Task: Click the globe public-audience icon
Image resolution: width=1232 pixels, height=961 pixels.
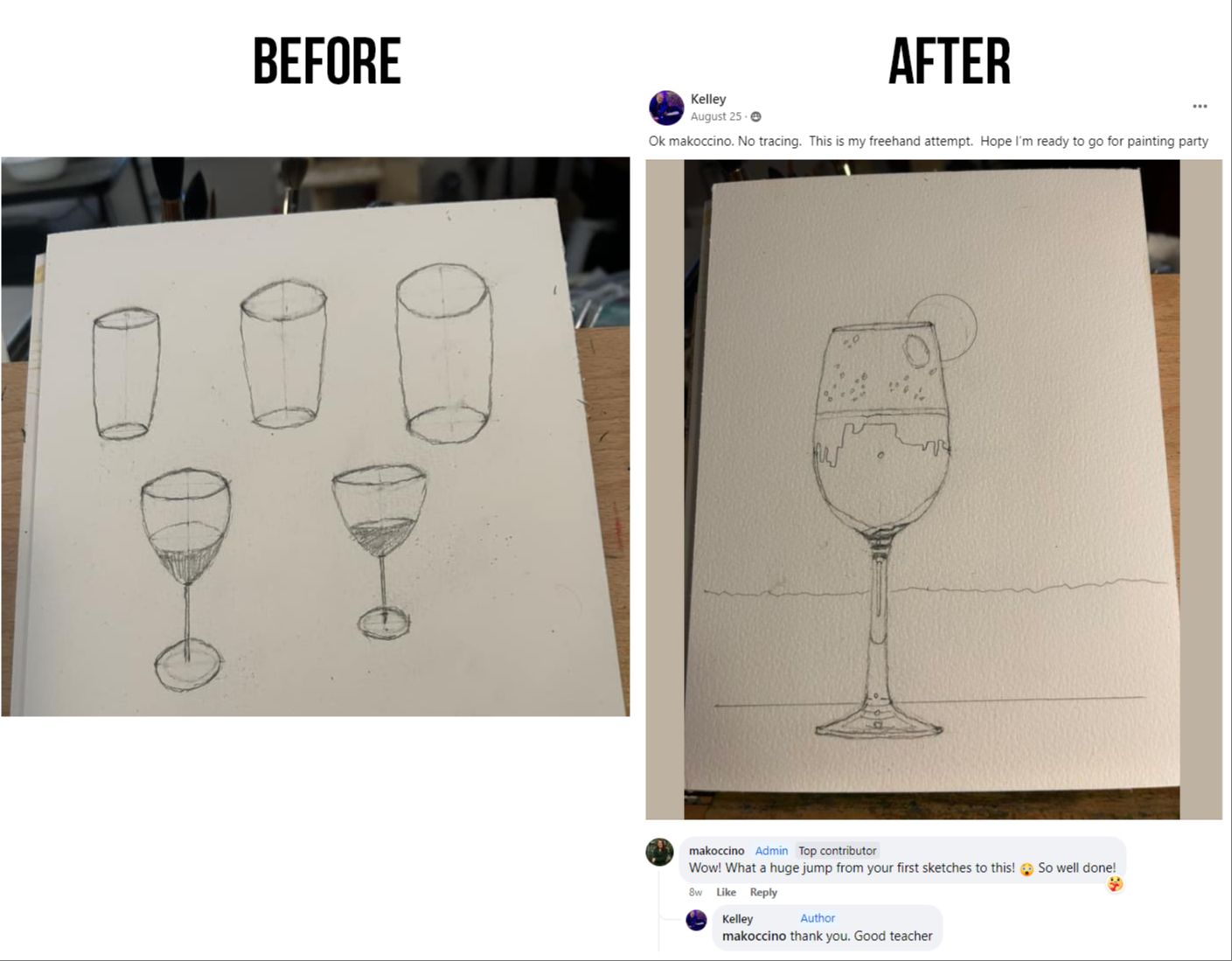Action: (x=756, y=117)
